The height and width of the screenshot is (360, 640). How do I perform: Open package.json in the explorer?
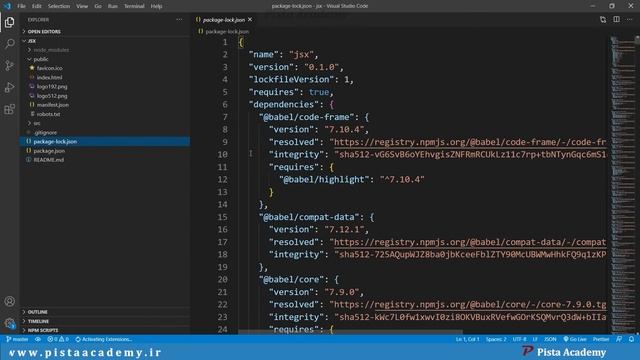point(49,151)
